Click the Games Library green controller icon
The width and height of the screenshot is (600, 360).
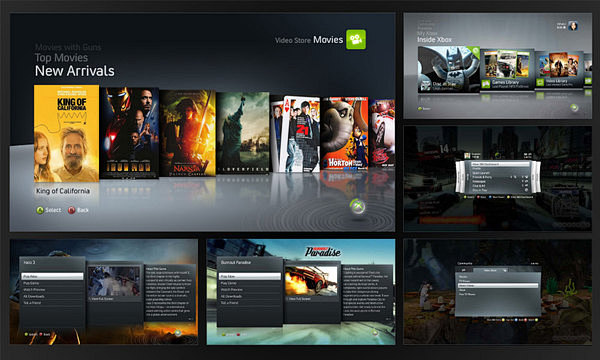point(486,84)
